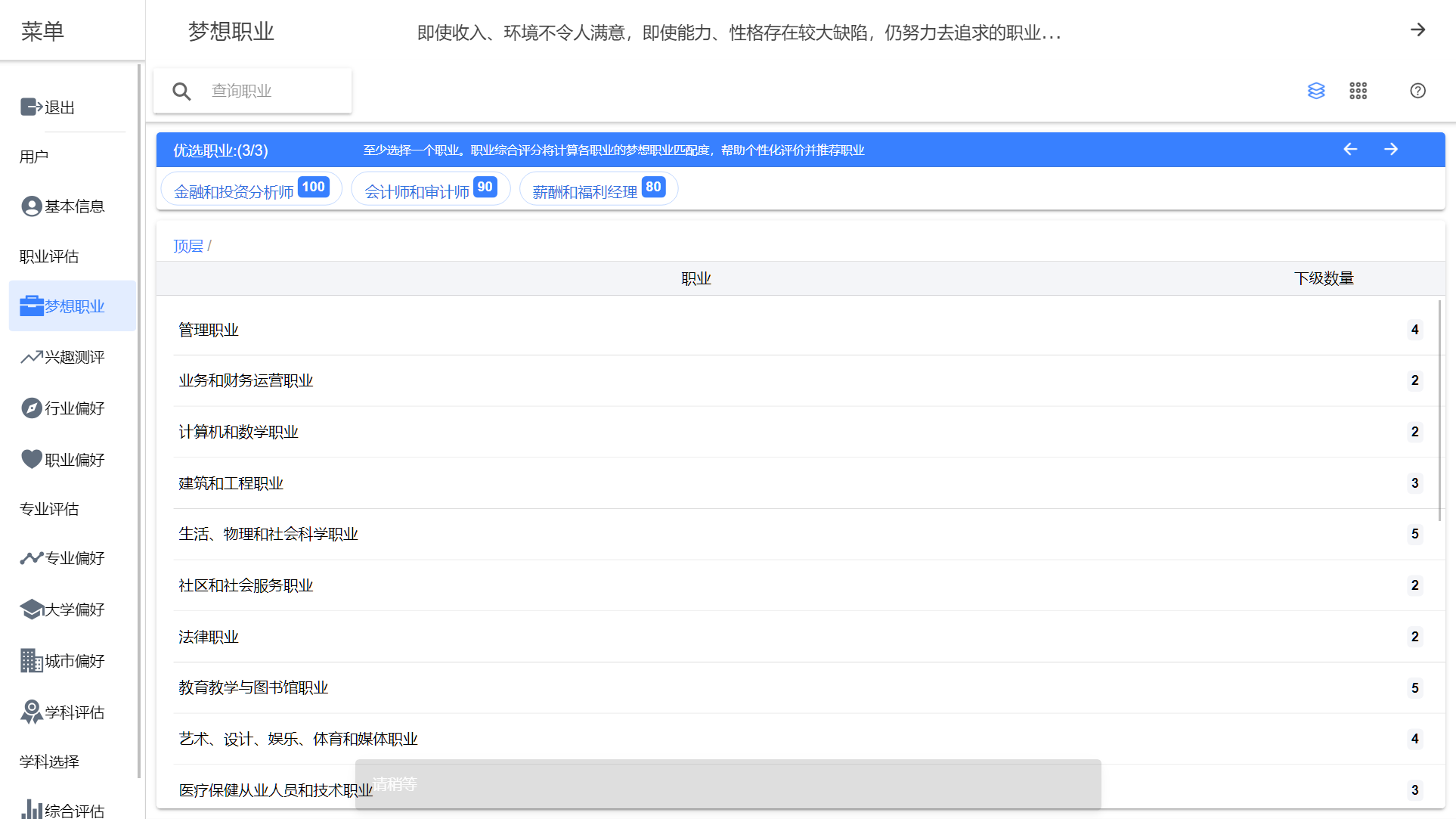Open 职业偏好 menu item
The height and width of the screenshot is (819, 1456).
click(75, 460)
